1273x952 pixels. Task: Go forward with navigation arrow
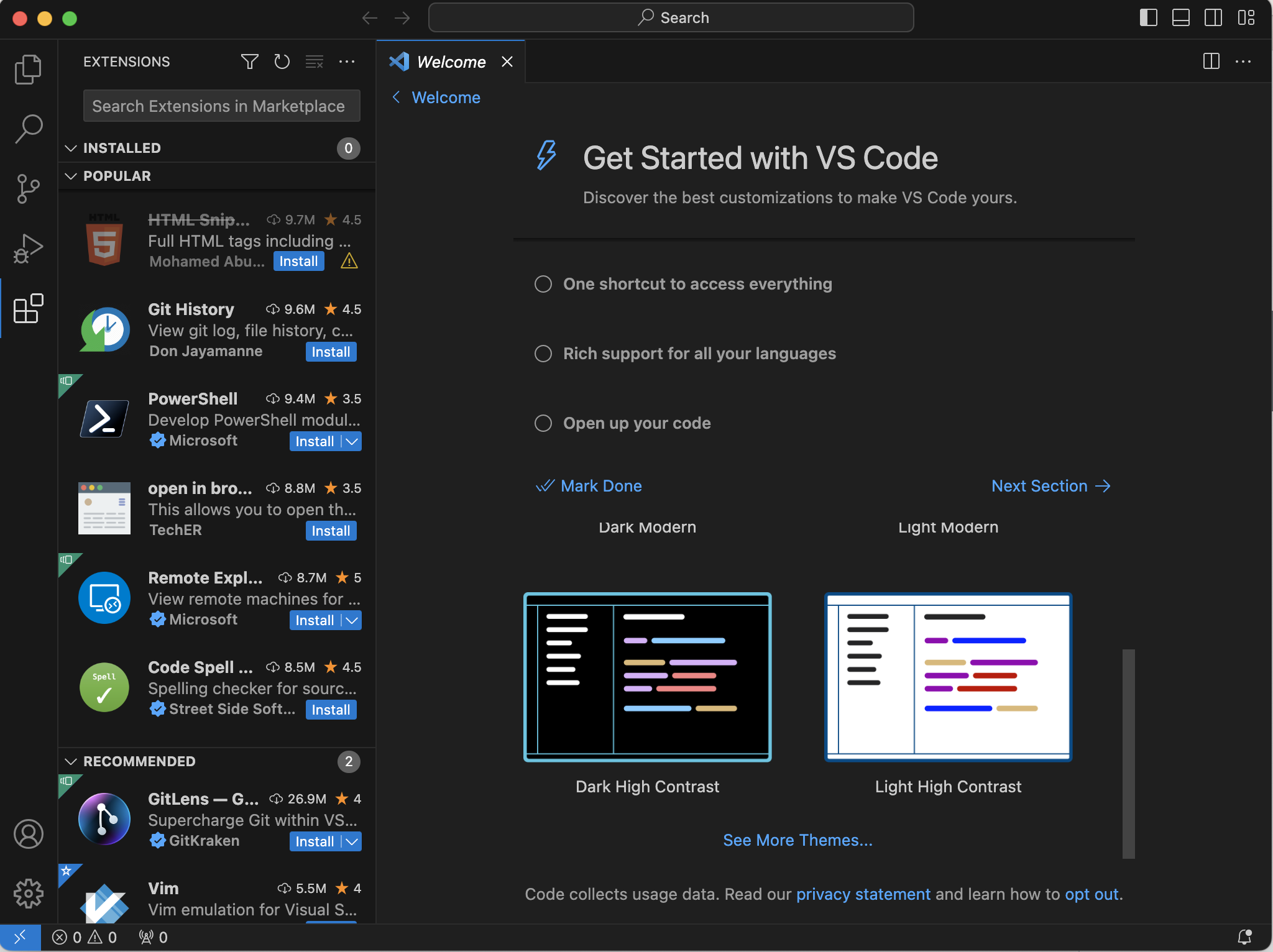click(402, 18)
